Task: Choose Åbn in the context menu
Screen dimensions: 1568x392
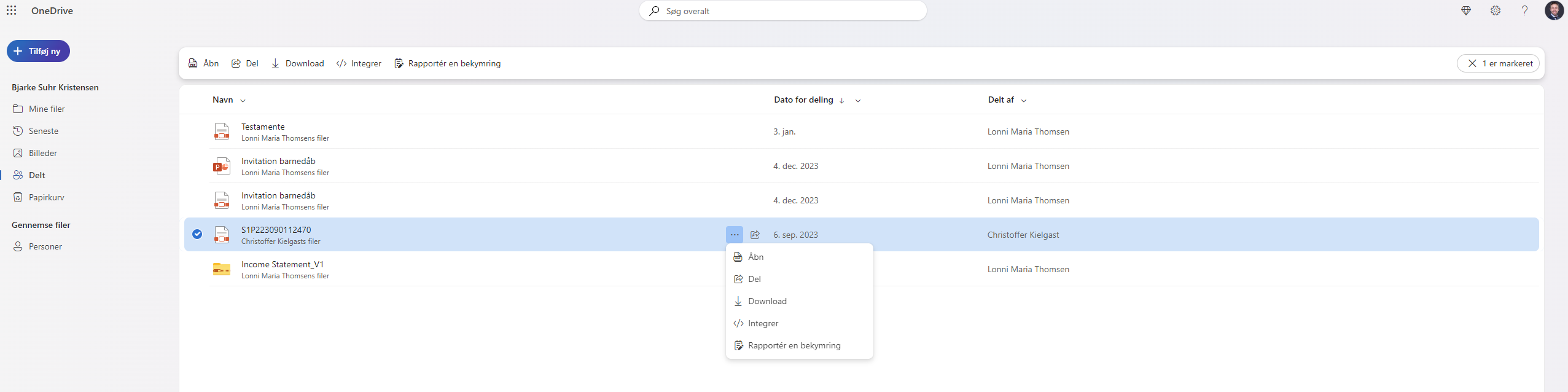Action: click(x=800, y=257)
